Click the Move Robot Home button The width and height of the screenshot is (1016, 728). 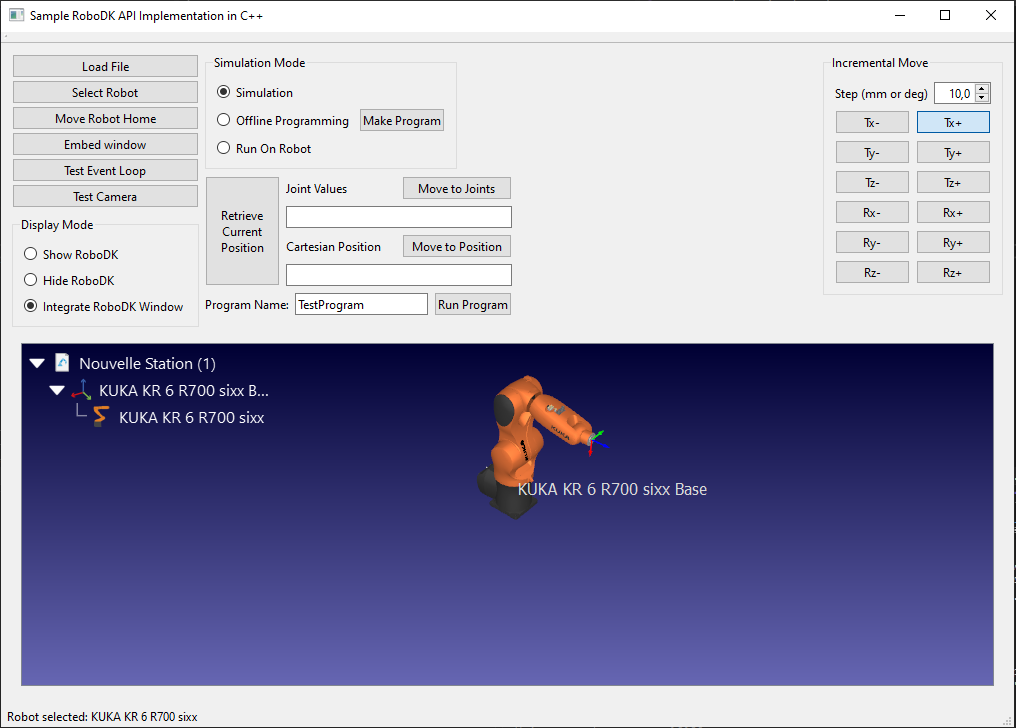click(x=105, y=119)
